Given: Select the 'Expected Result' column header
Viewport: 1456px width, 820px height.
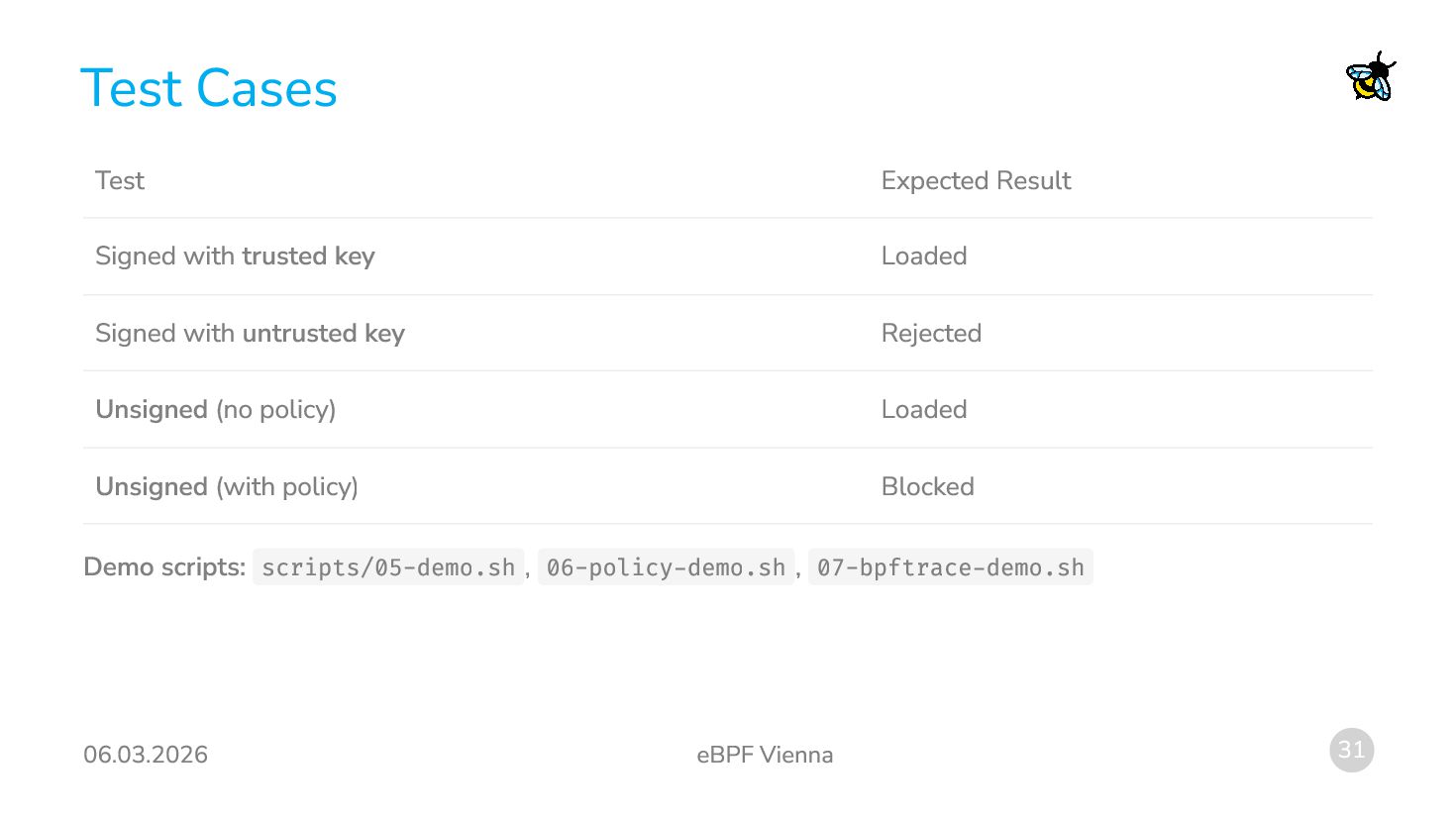Looking at the screenshot, I should click(x=976, y=180).
